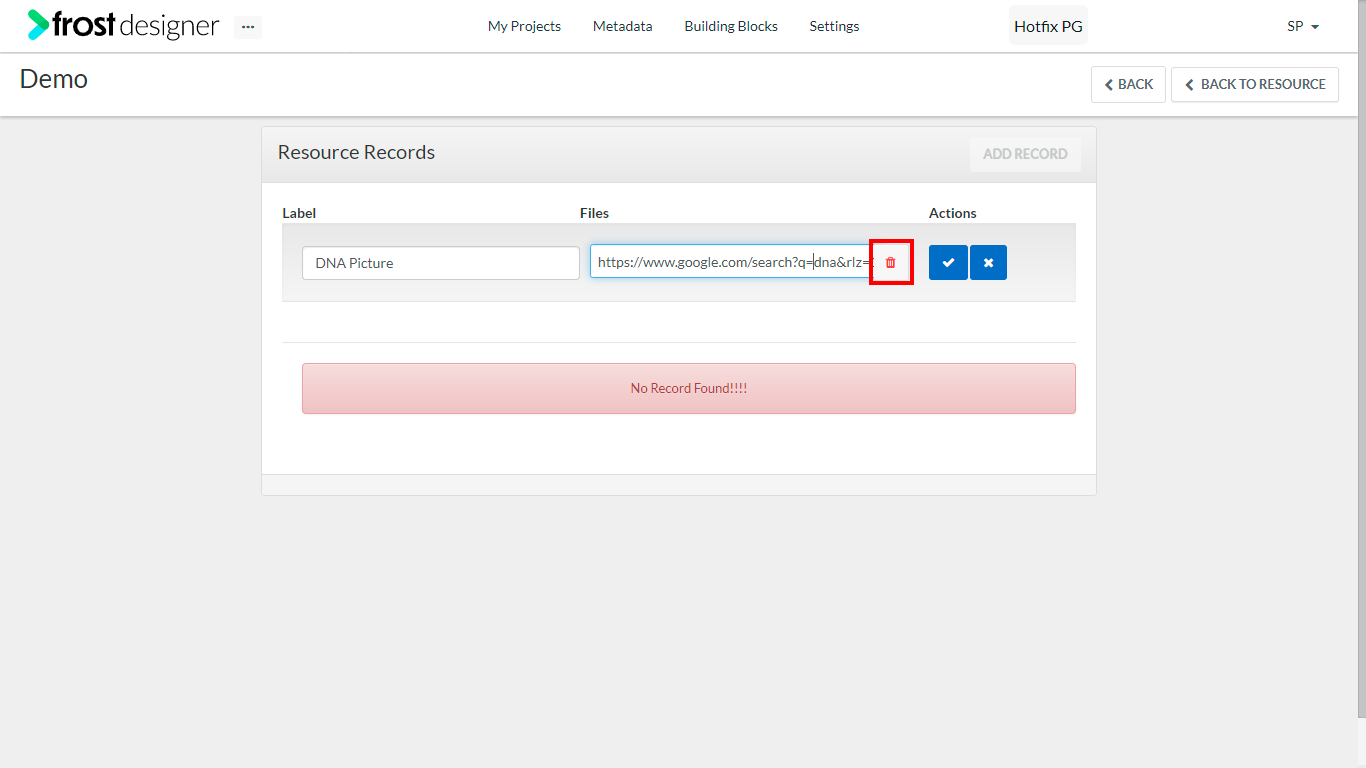This screenshot has height=768, width=1366.
Task: Go to My Projects
Action: 524,26
